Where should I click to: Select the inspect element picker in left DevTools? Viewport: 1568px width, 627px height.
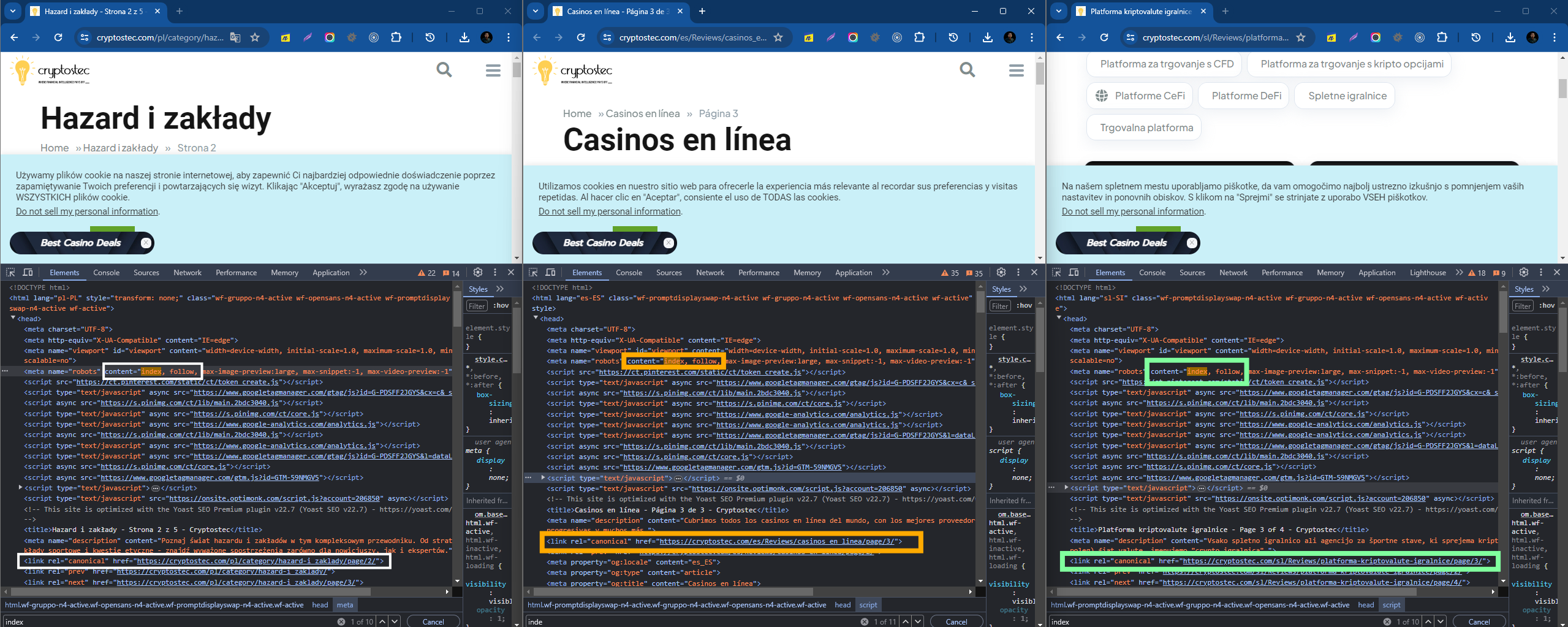pyautogui.click(x=10, y=272)
